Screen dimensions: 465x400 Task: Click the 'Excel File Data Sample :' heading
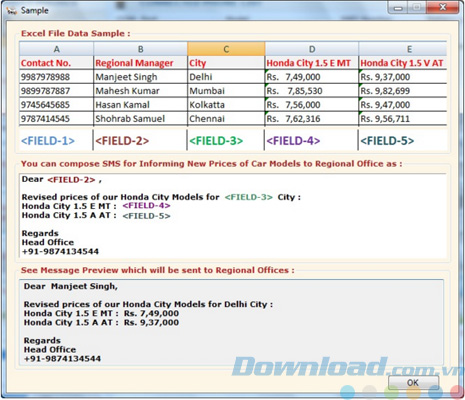point(76,34)
